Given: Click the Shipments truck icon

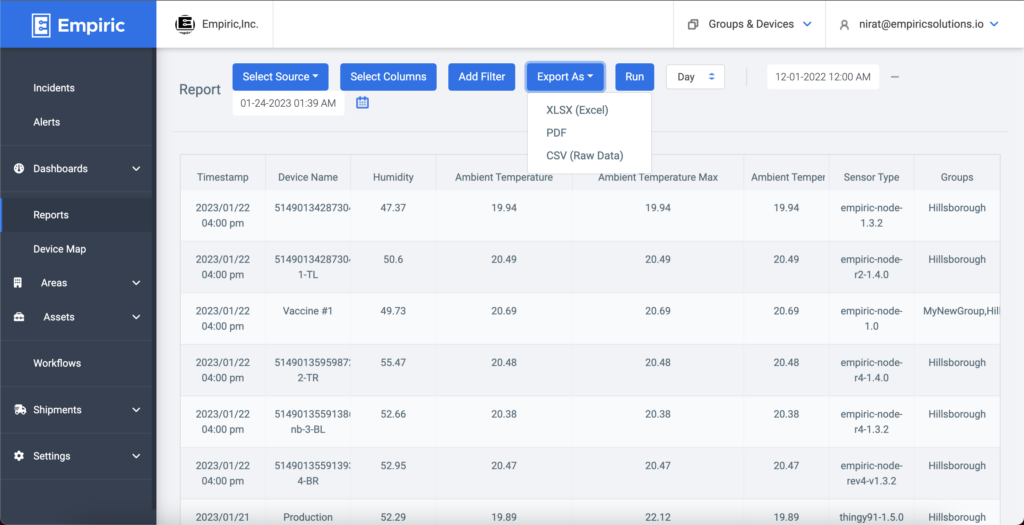Looking at the screenshot, I should pos(20,410).
